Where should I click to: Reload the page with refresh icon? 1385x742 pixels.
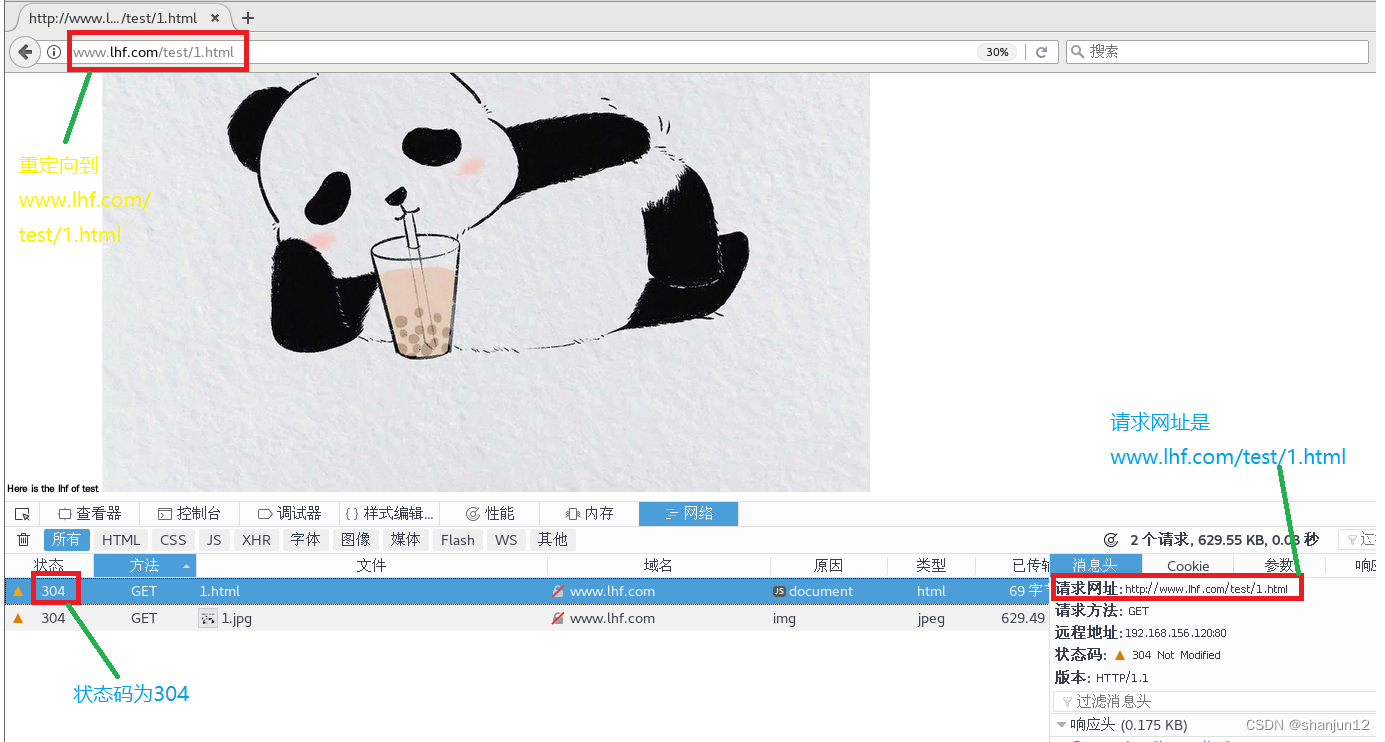(x=1041, y=52)
